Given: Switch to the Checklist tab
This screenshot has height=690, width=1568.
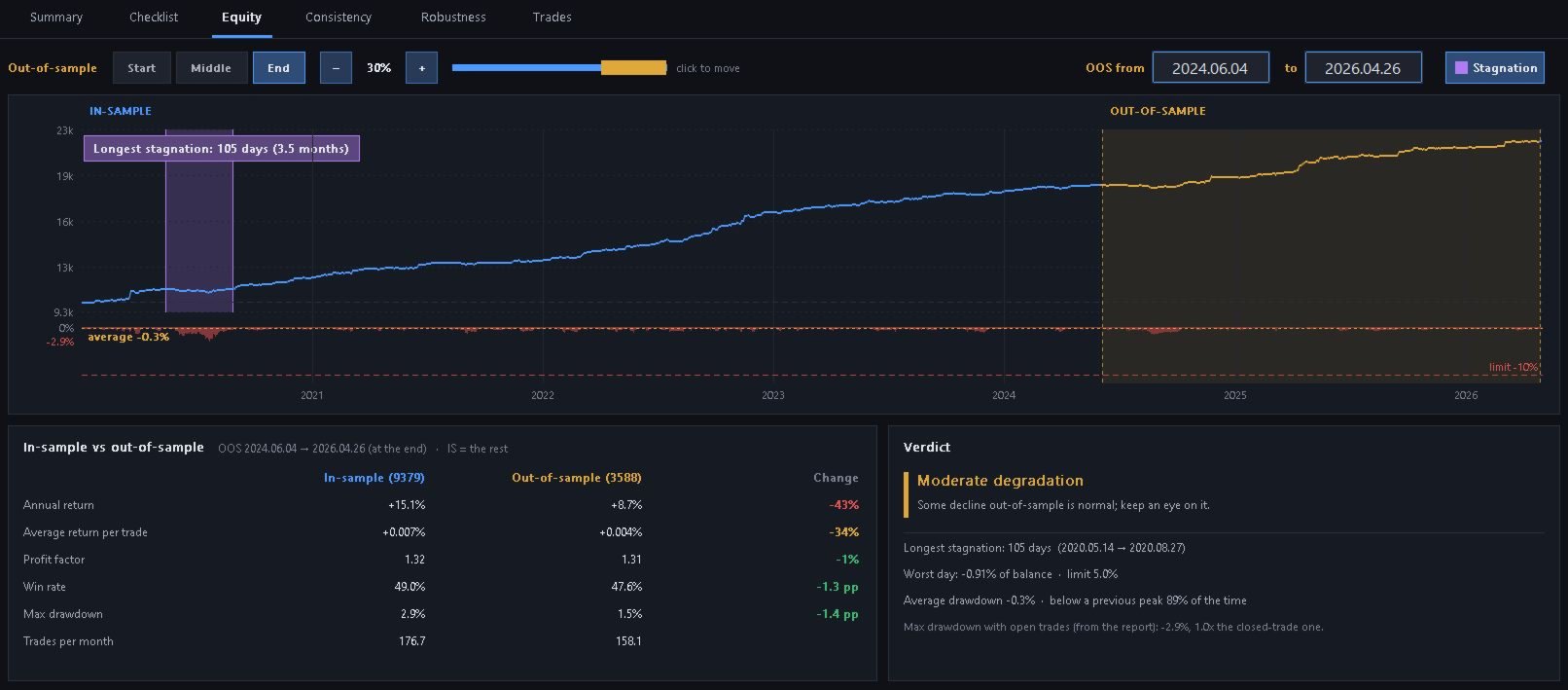Looking at the screenshot, I should (154, 18).
